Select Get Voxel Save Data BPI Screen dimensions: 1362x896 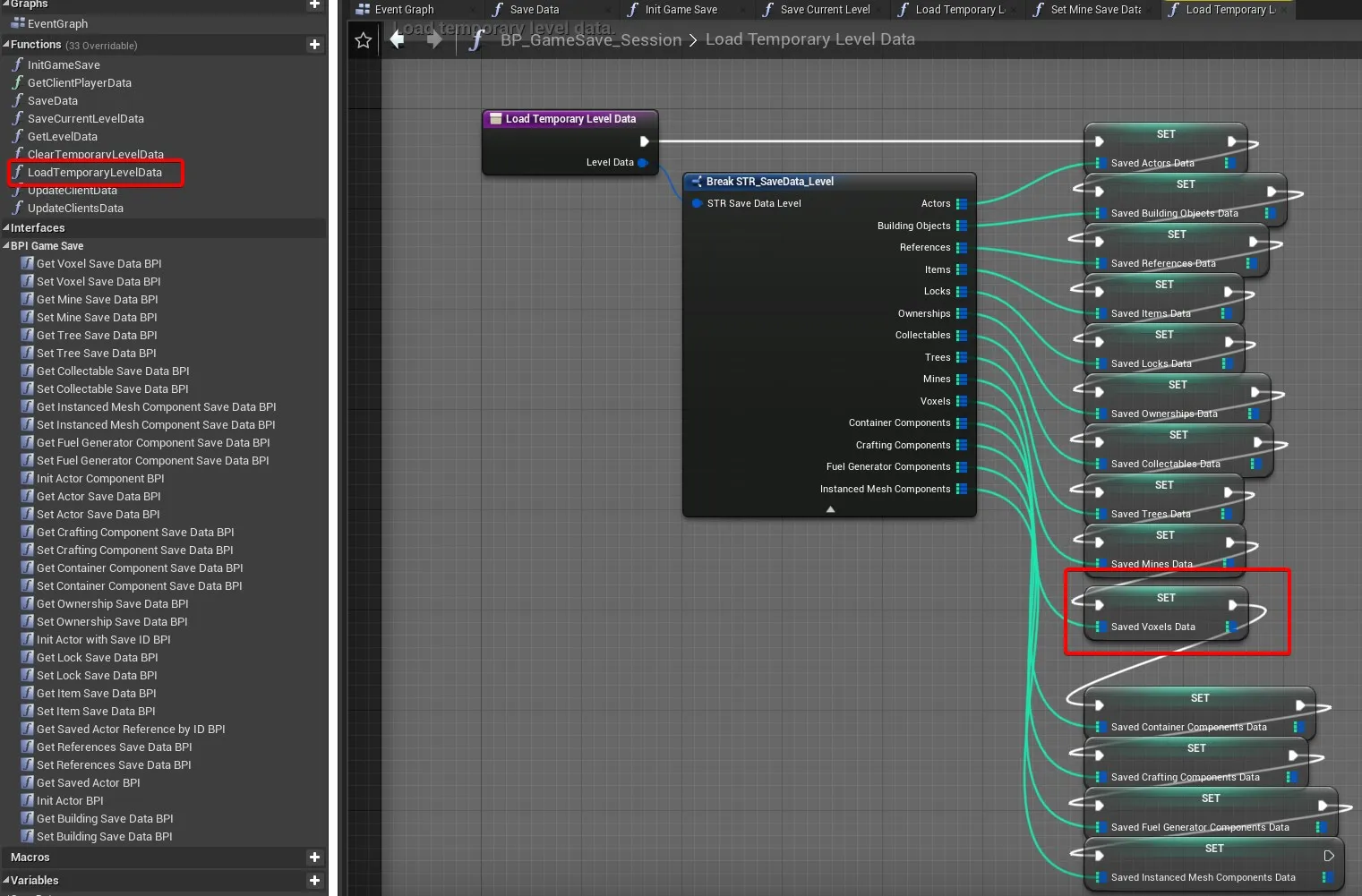pyautogui.click(x=99, y=264)
